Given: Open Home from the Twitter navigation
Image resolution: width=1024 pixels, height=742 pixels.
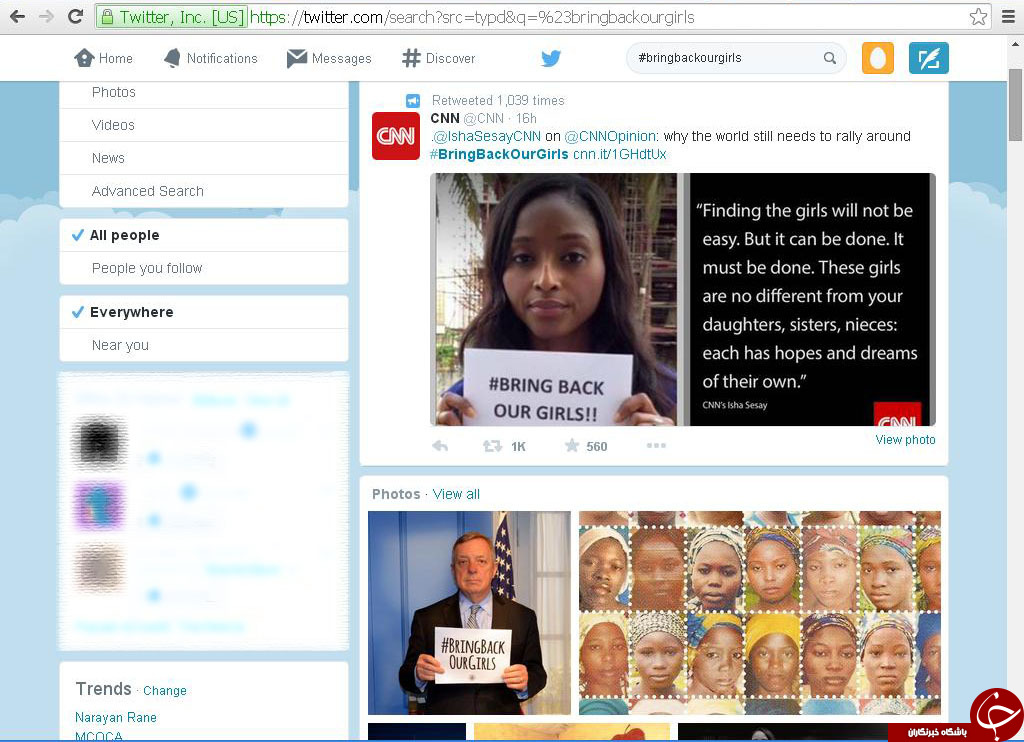Looking at the screenshot, I should 103,58.
